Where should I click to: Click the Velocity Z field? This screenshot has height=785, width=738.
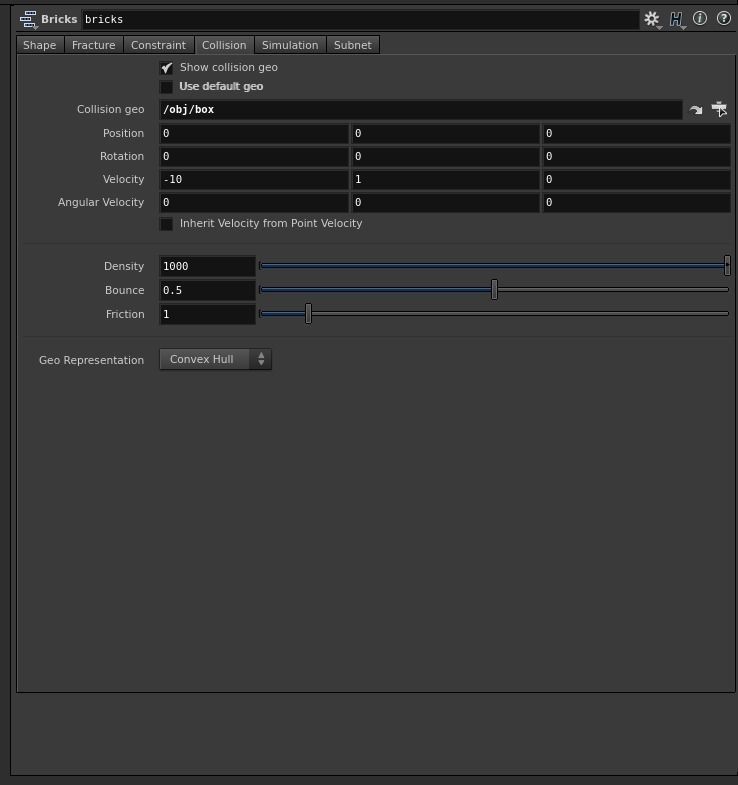[x=636, y=180]
